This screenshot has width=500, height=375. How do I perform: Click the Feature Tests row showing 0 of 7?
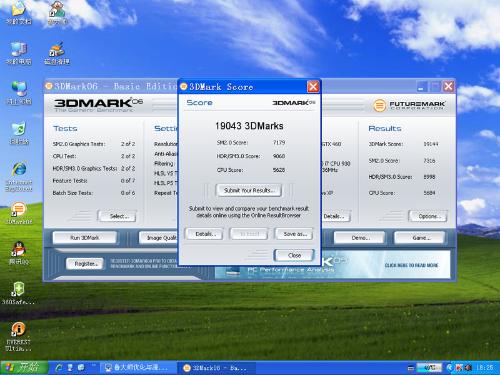pos(94,181)
